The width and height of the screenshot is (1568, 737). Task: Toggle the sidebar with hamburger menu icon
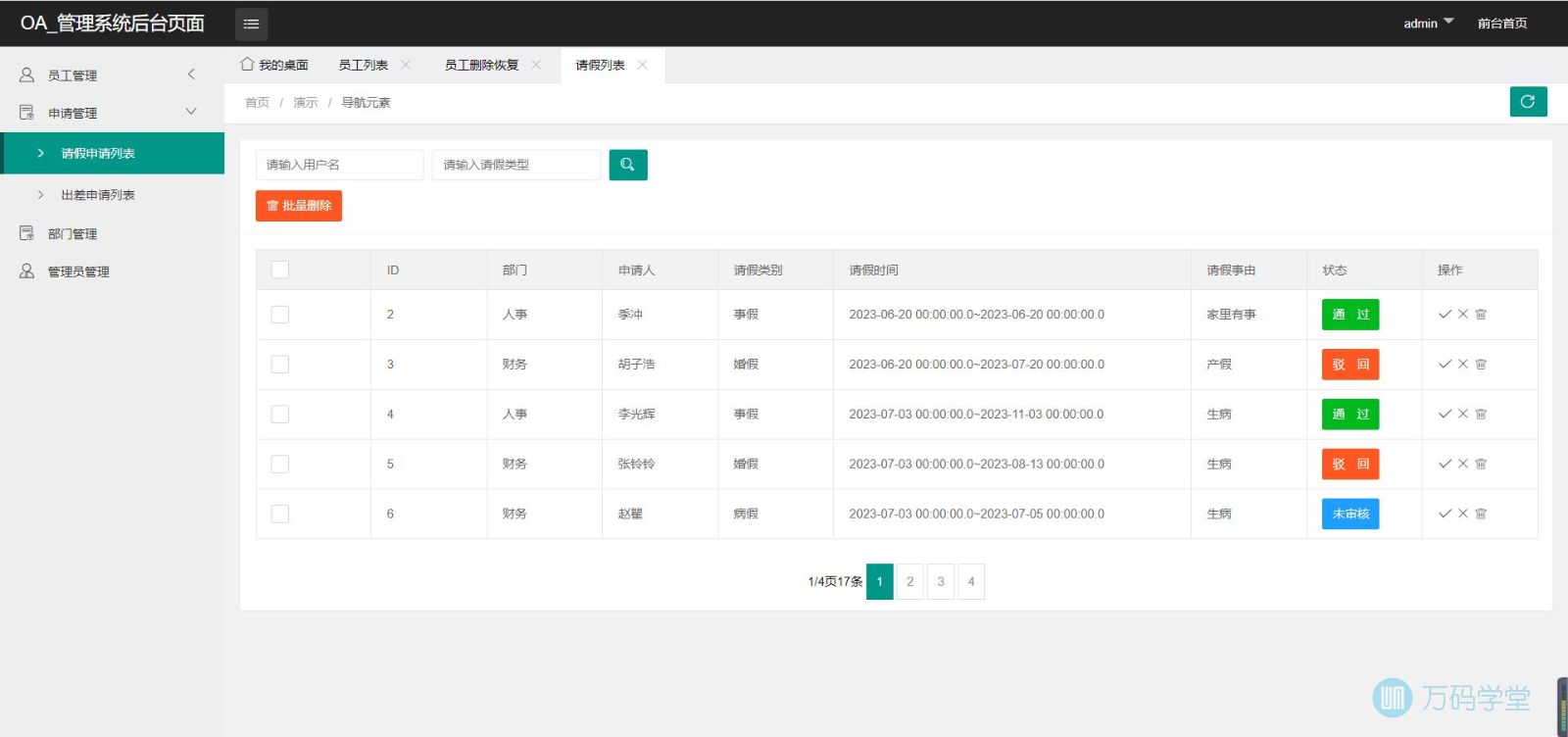(x=251, y=24)
